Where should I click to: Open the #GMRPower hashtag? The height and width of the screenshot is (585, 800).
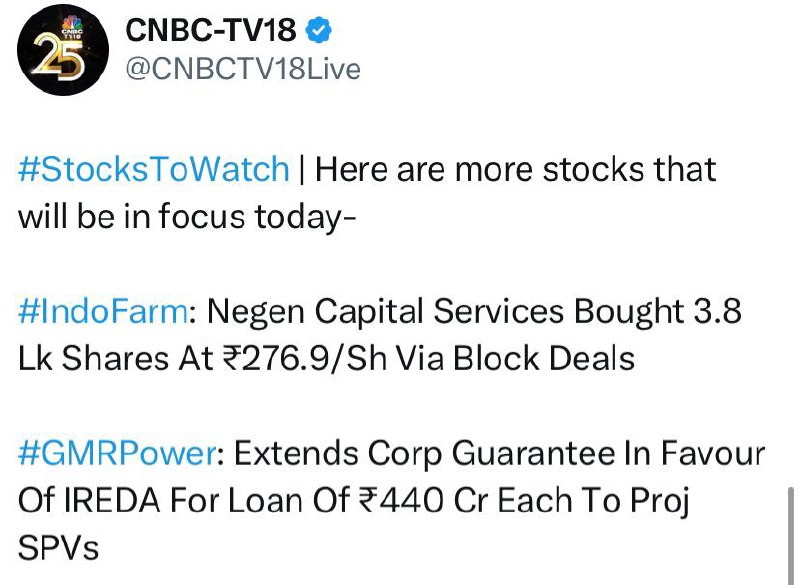click(x=116, y=452)
